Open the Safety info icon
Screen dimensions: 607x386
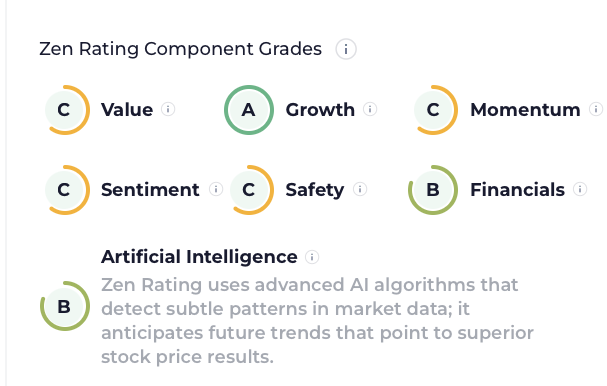point(360,189)
